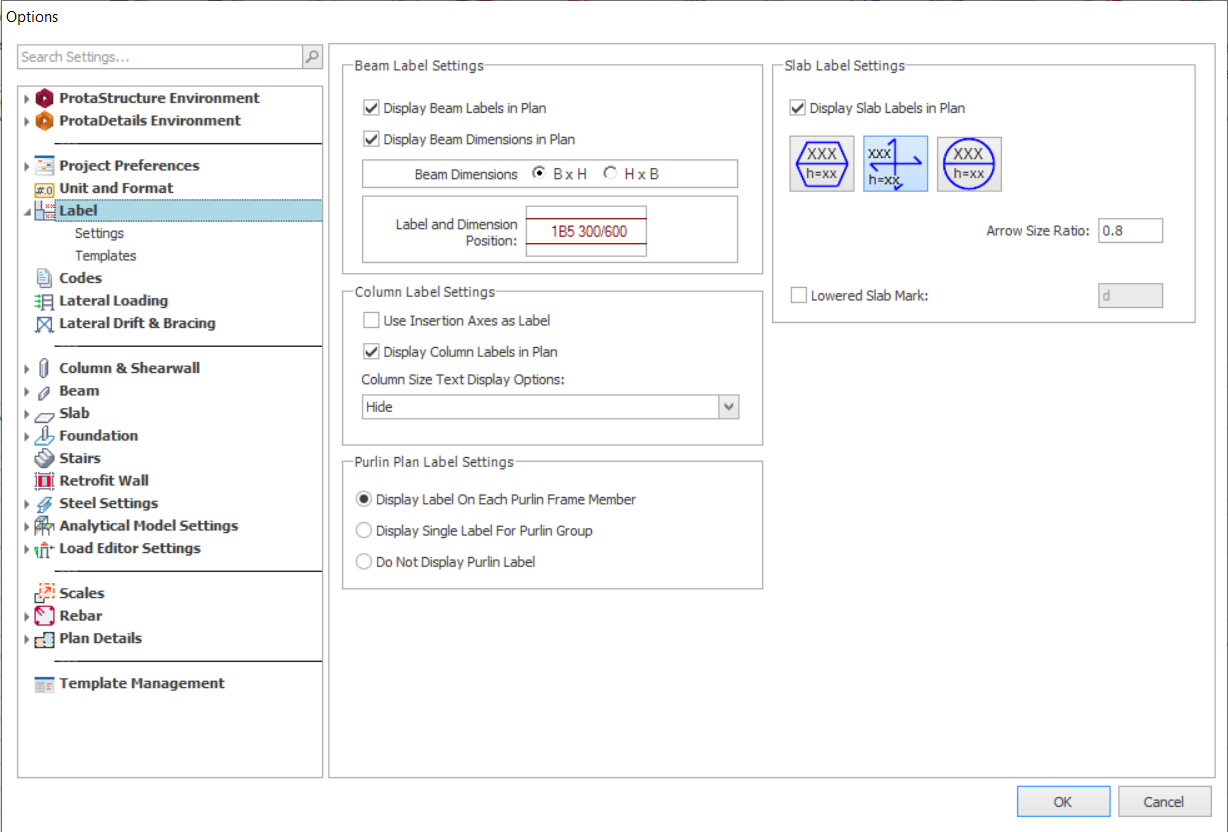Click the Analytical Model Settings icon

click(x=44, y=526)
